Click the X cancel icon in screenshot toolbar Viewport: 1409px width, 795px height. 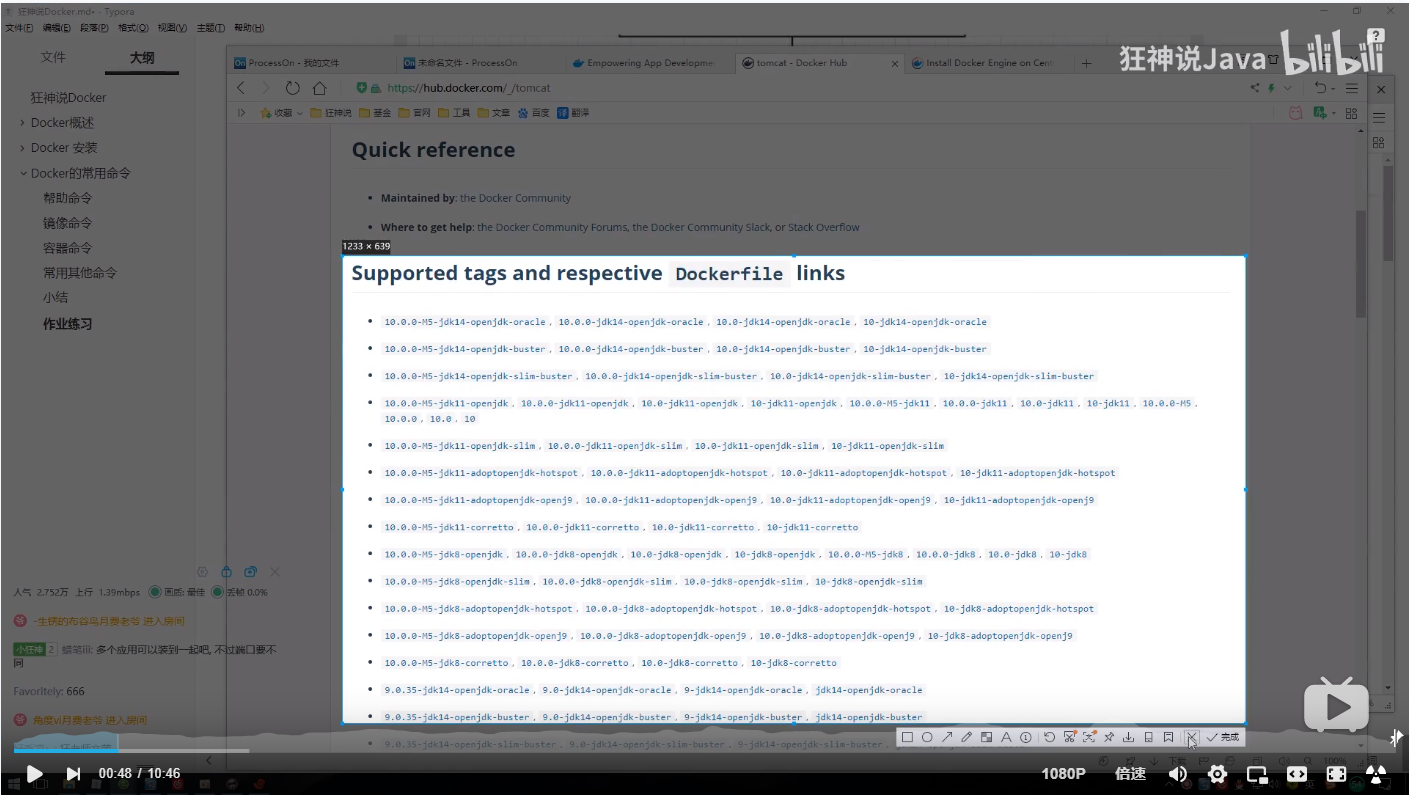pos(1191,737)
